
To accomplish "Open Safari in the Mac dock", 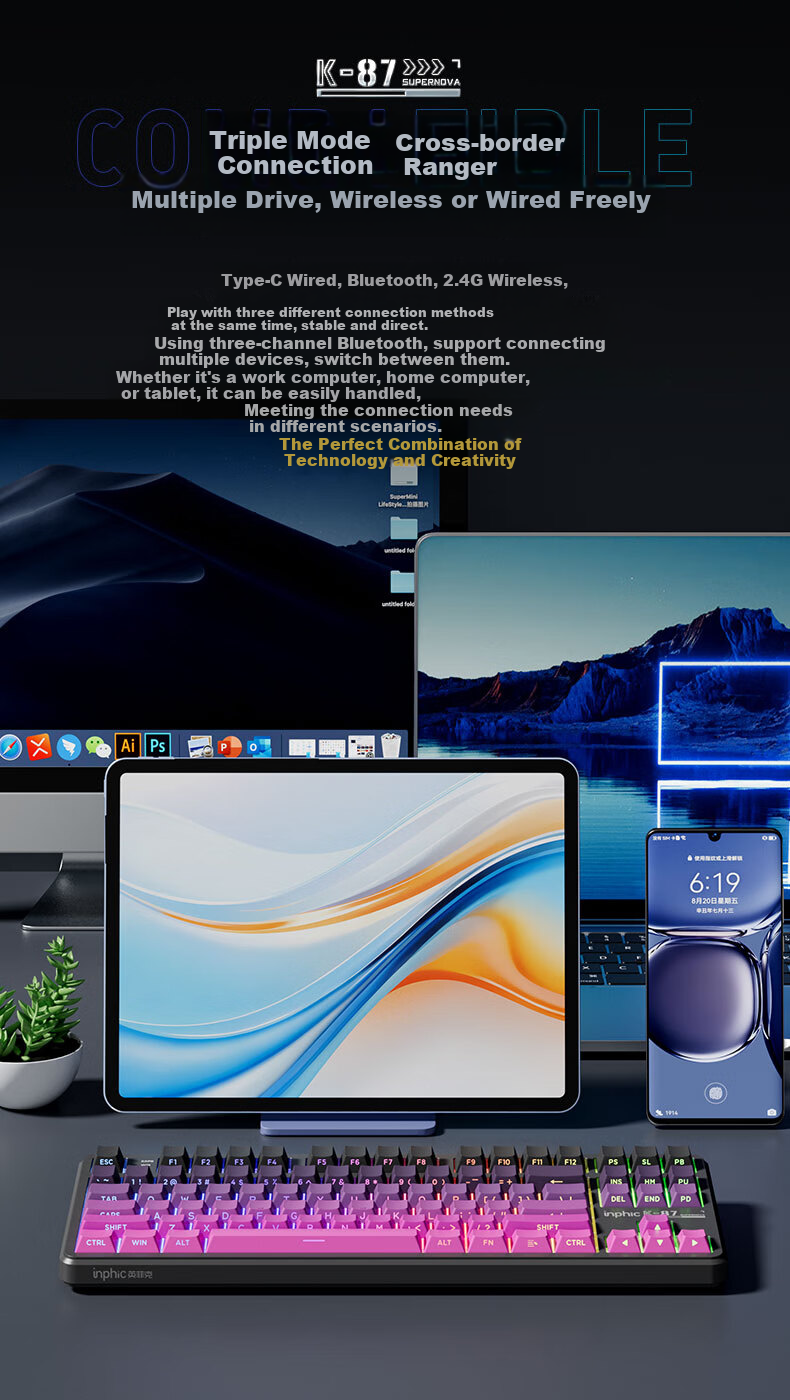I will click(x=9, y=747).
